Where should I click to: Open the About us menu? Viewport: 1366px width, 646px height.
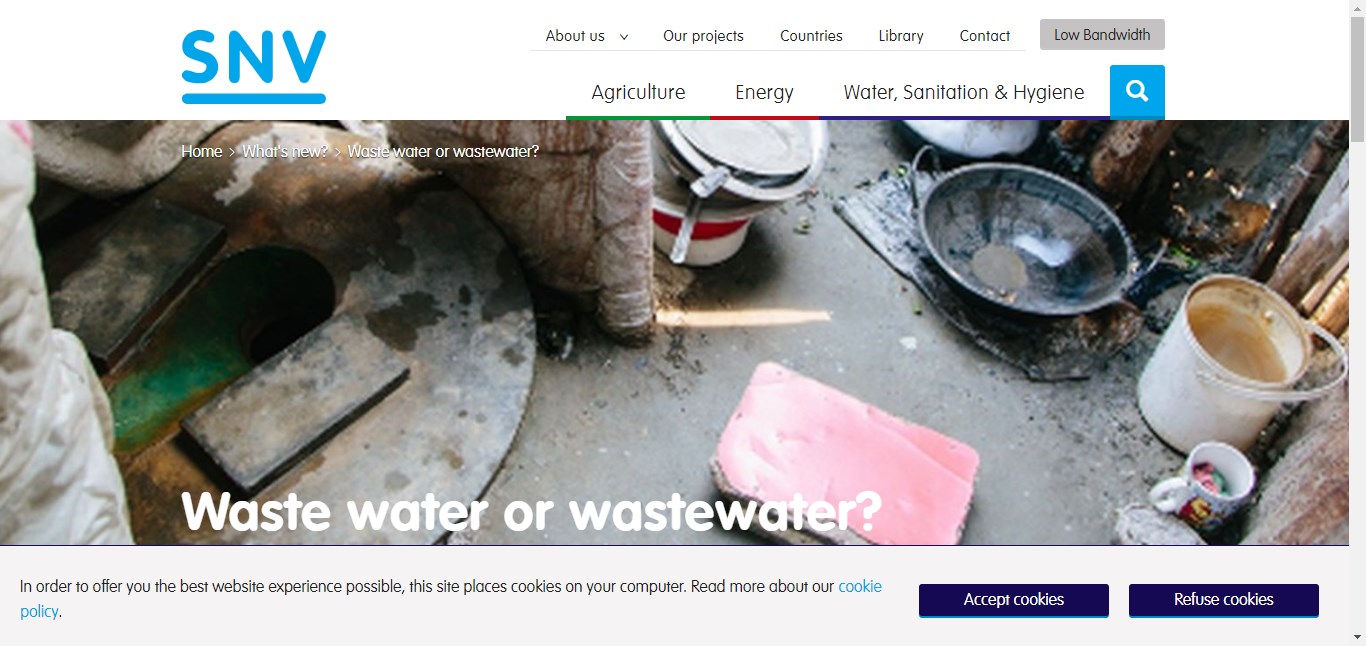pyautogui.click(x=575, y=36)
